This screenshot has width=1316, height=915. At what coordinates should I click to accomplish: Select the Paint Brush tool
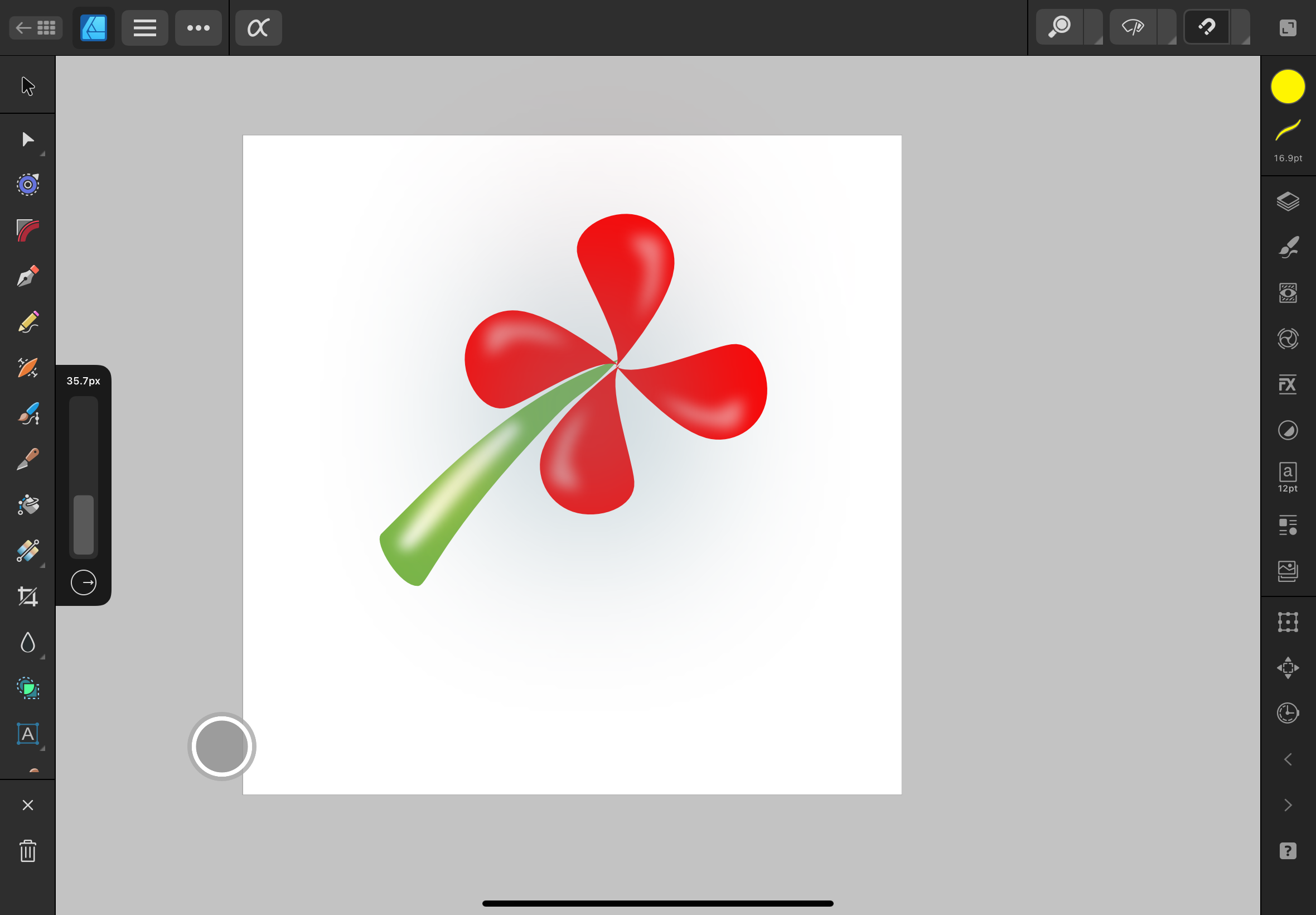tap(27, 413)
